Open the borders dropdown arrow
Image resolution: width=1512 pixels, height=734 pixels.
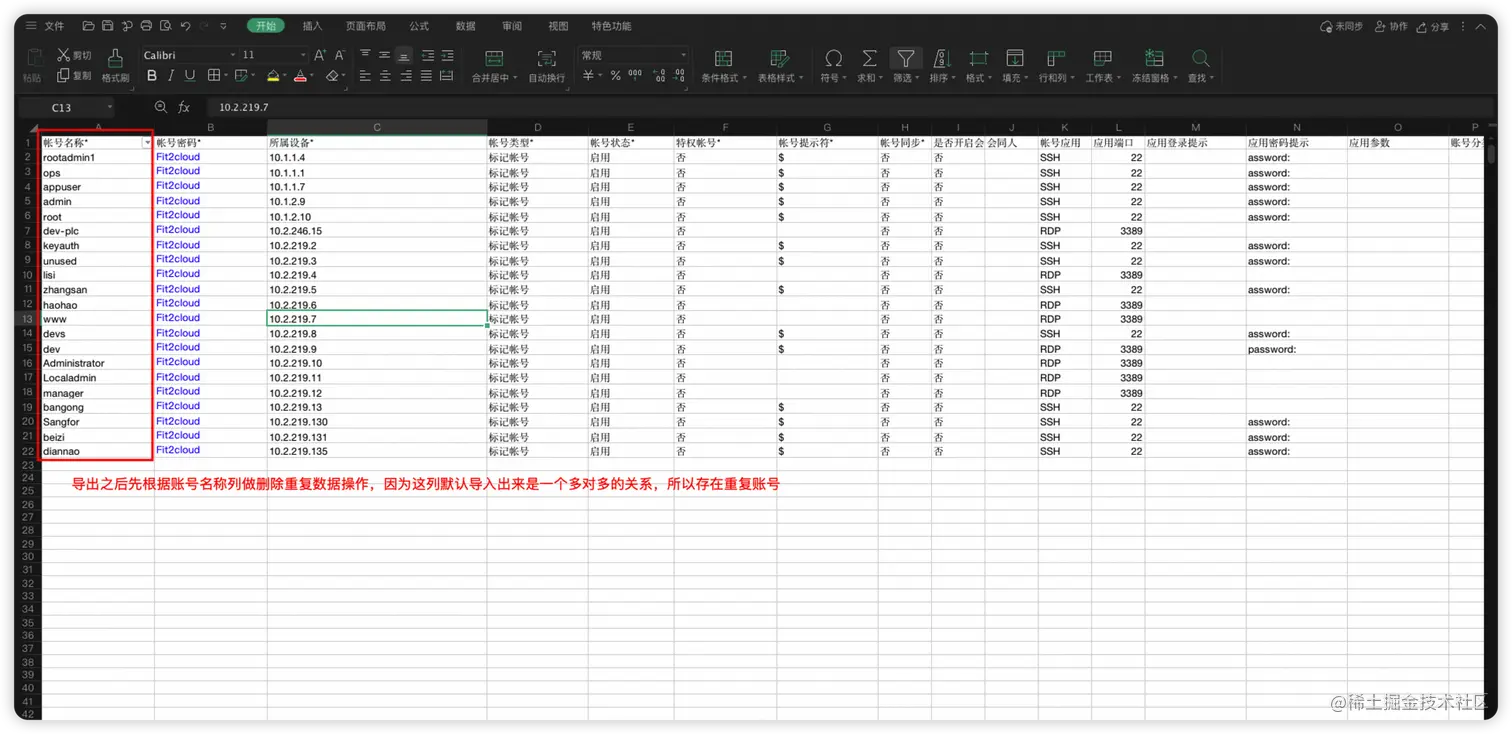226,76
